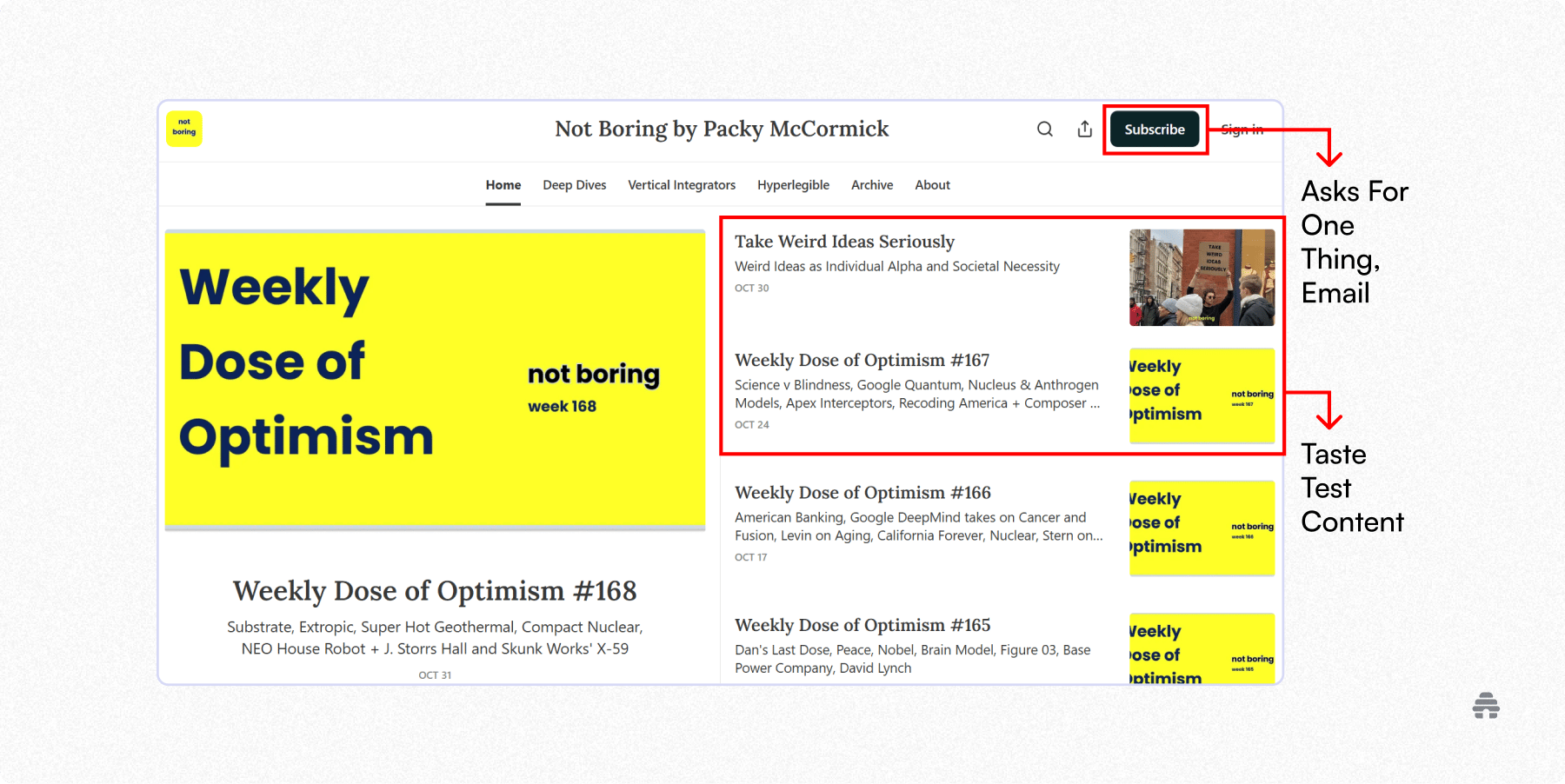Image resolution: width=1565 pixels, height=784 pixels.
Task: Click the week 167 yellow thumbnail
Action: click(x=1202, y=395)
